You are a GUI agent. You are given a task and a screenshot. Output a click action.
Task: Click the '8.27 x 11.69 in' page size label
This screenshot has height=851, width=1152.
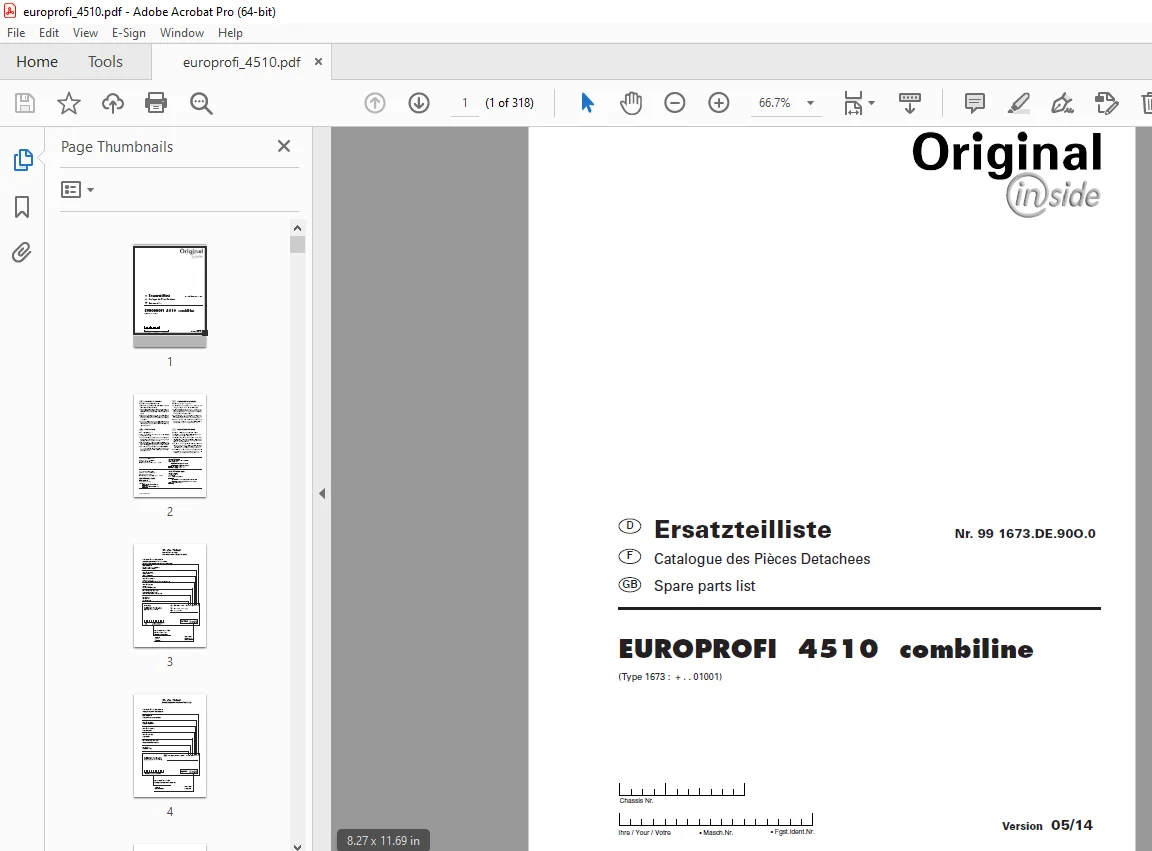383,840
